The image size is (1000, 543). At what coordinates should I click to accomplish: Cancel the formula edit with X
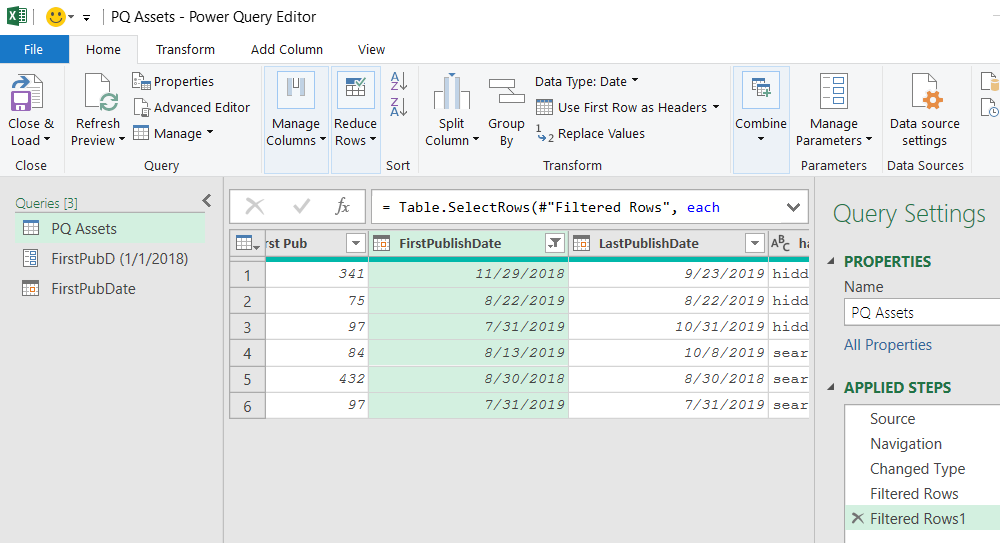(x=254, y=206)
